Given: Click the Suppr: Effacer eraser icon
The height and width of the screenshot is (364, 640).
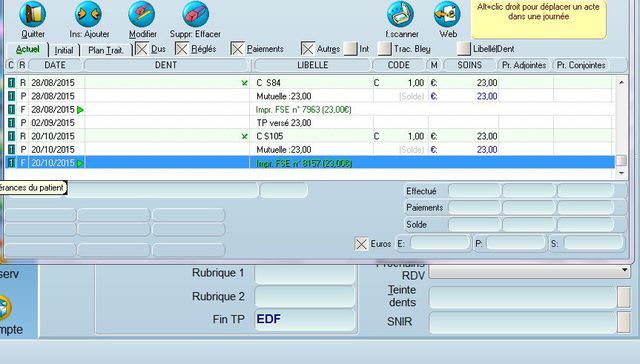Looking at the screenshot, I should 196,14.
